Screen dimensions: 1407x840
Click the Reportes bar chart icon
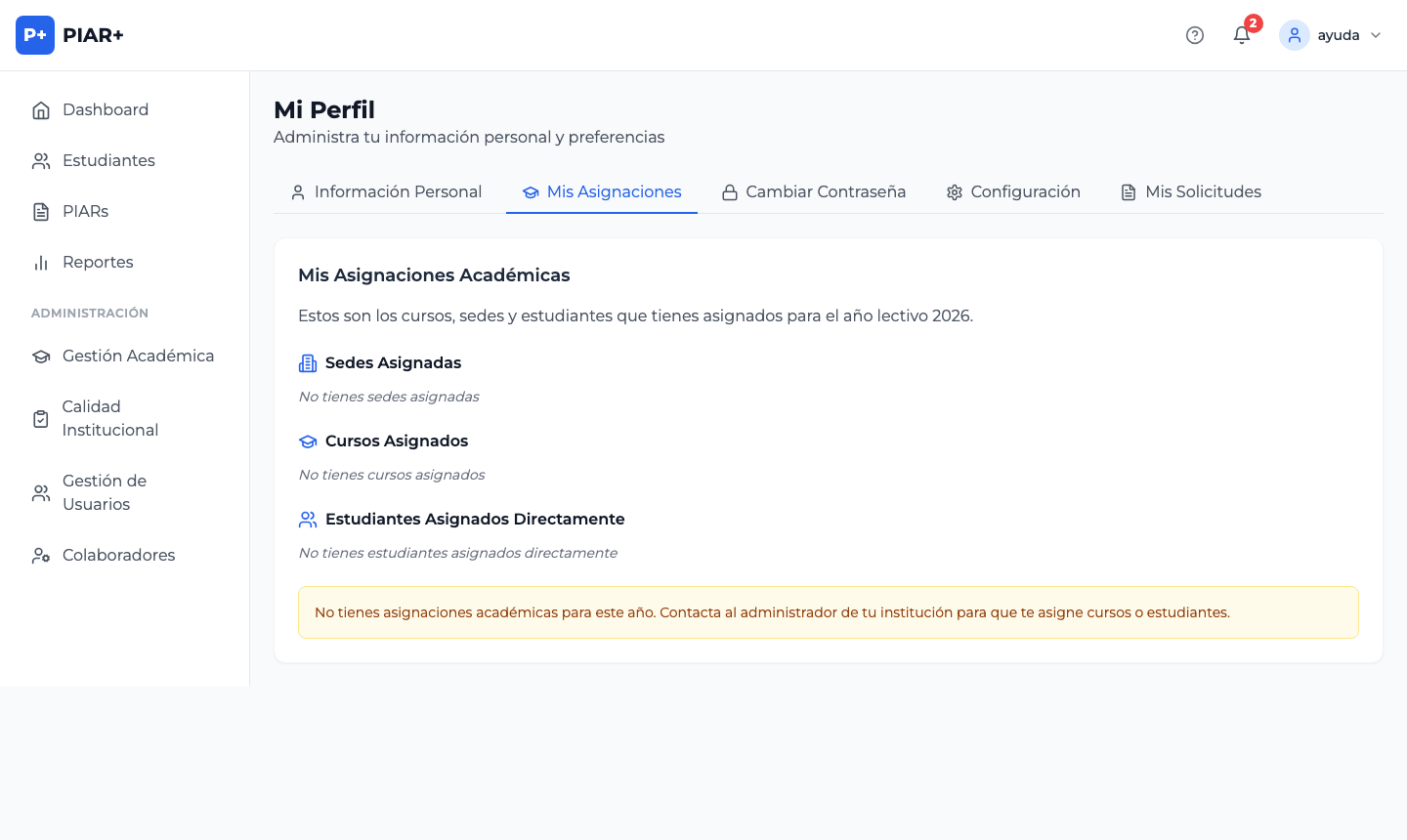41,263
